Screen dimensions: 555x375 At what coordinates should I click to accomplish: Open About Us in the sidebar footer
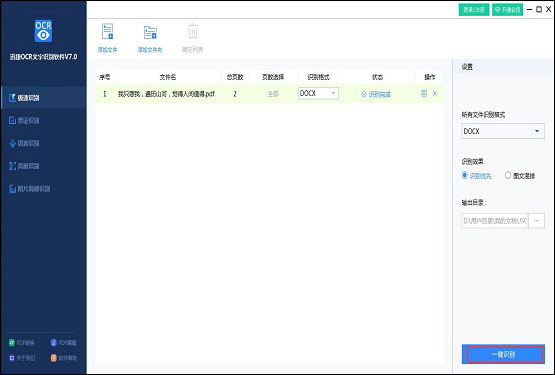(22, 358)
